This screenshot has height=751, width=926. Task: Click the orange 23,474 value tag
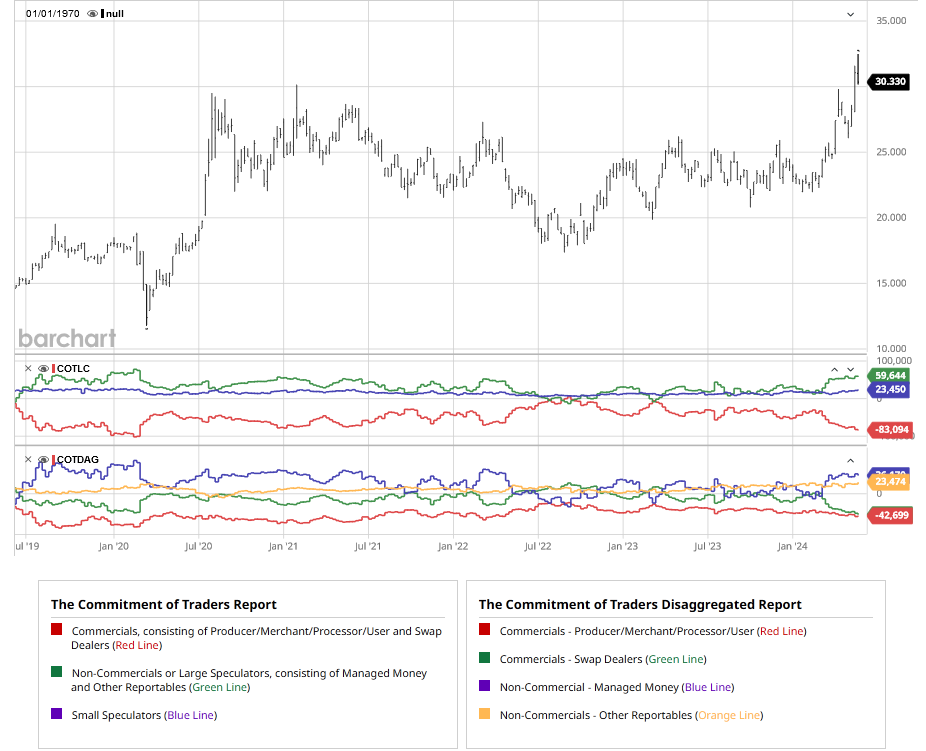tap(889, 482)
